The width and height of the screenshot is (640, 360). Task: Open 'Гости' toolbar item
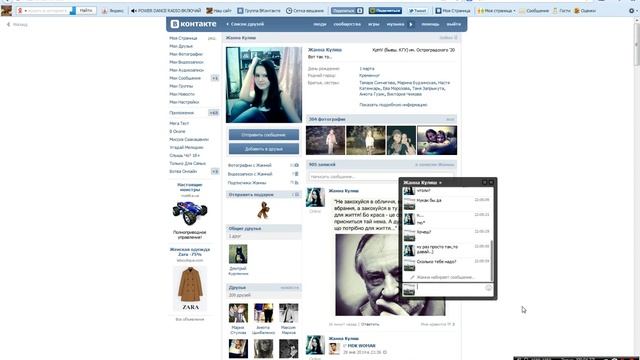coord(562,11)
